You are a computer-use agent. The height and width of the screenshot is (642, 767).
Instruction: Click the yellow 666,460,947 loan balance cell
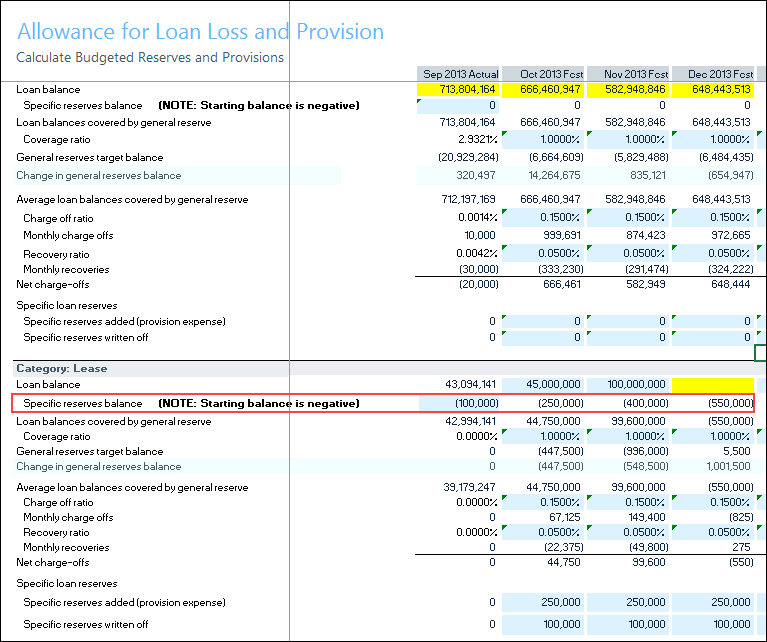[x=543, y=90]
